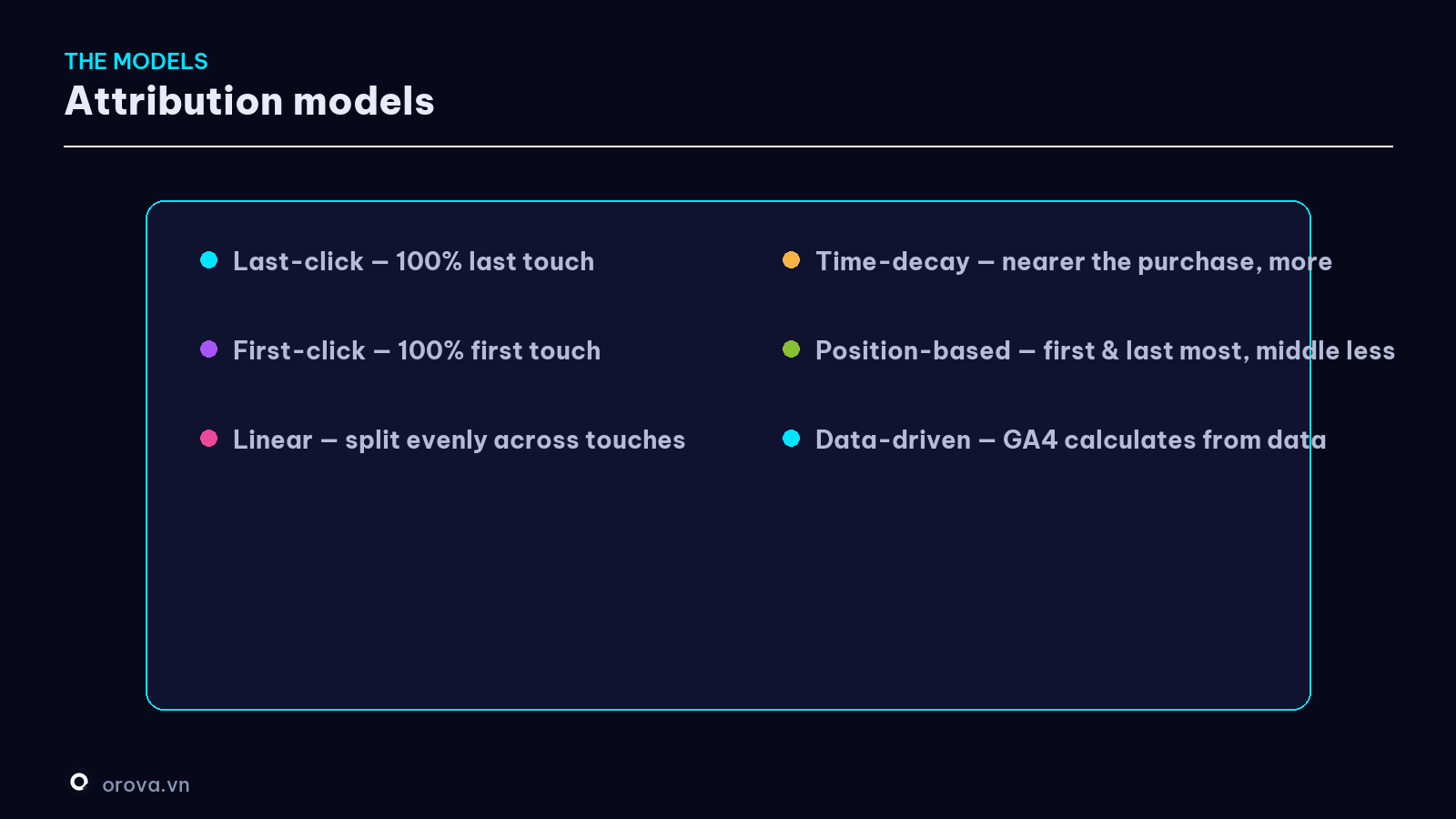Screen dimensions: 1456x819
Task: Click 'Last-click — 100% last touch' text
Action: (413, 261)
